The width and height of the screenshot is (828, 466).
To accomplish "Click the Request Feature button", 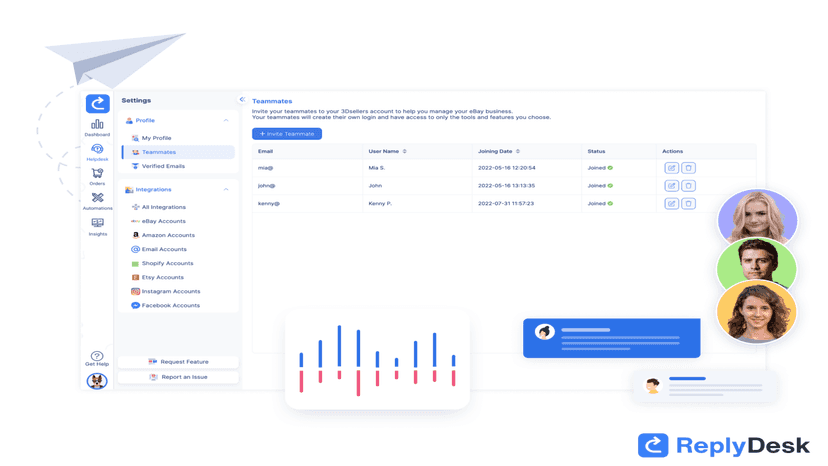I will (178, 362).
